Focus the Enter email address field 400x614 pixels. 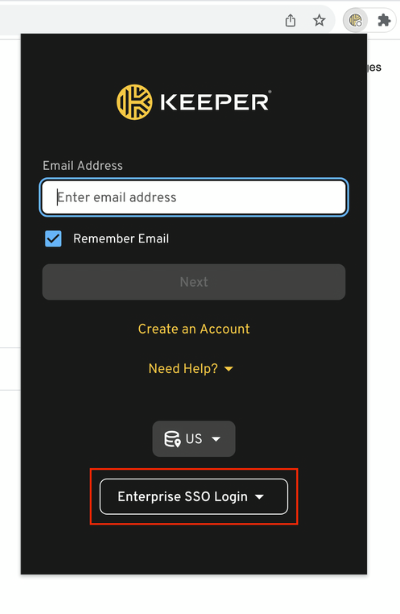tap(194, 197)
